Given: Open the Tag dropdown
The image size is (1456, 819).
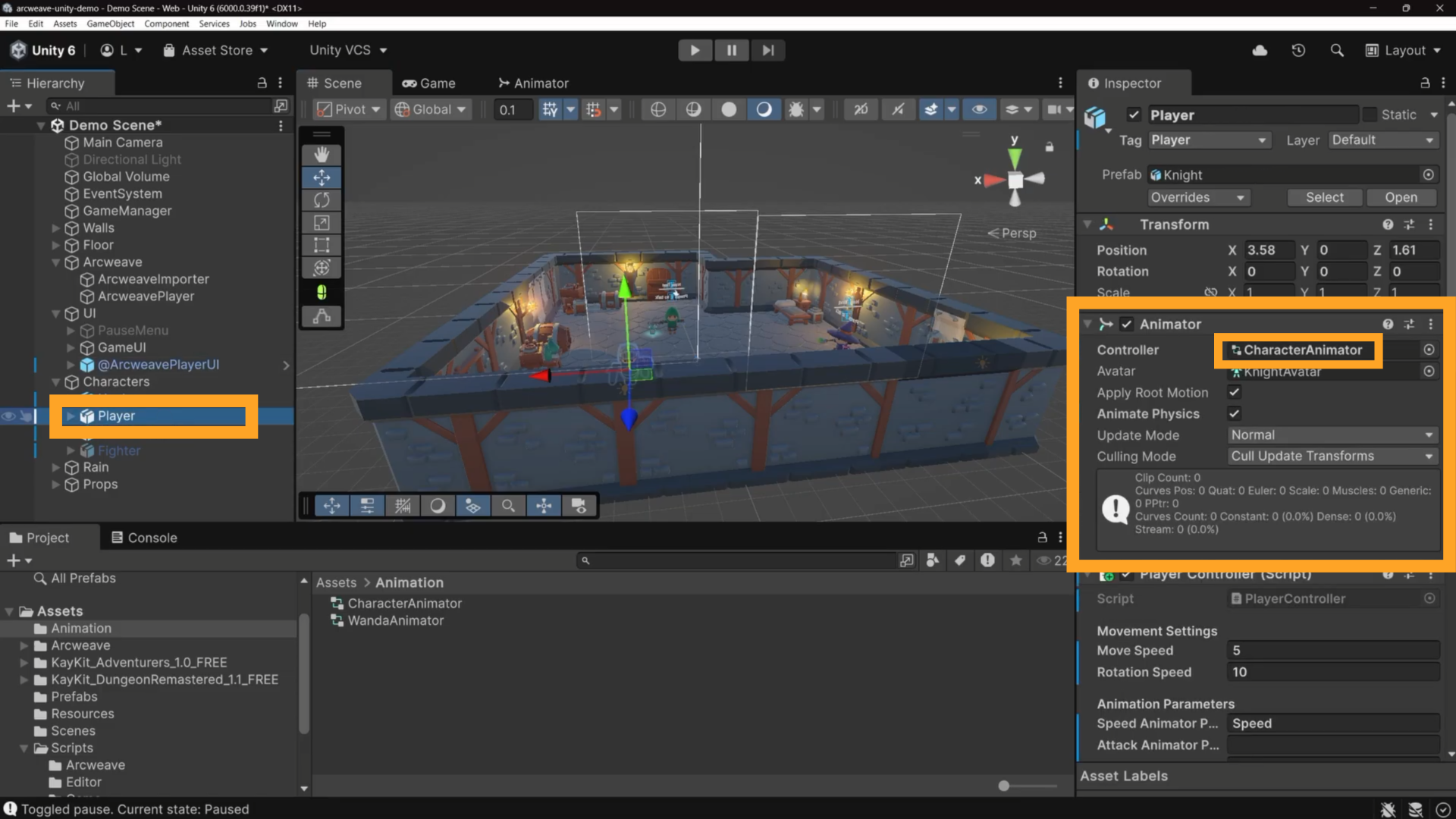Looking at the screenshot, I should point(1209,140).
